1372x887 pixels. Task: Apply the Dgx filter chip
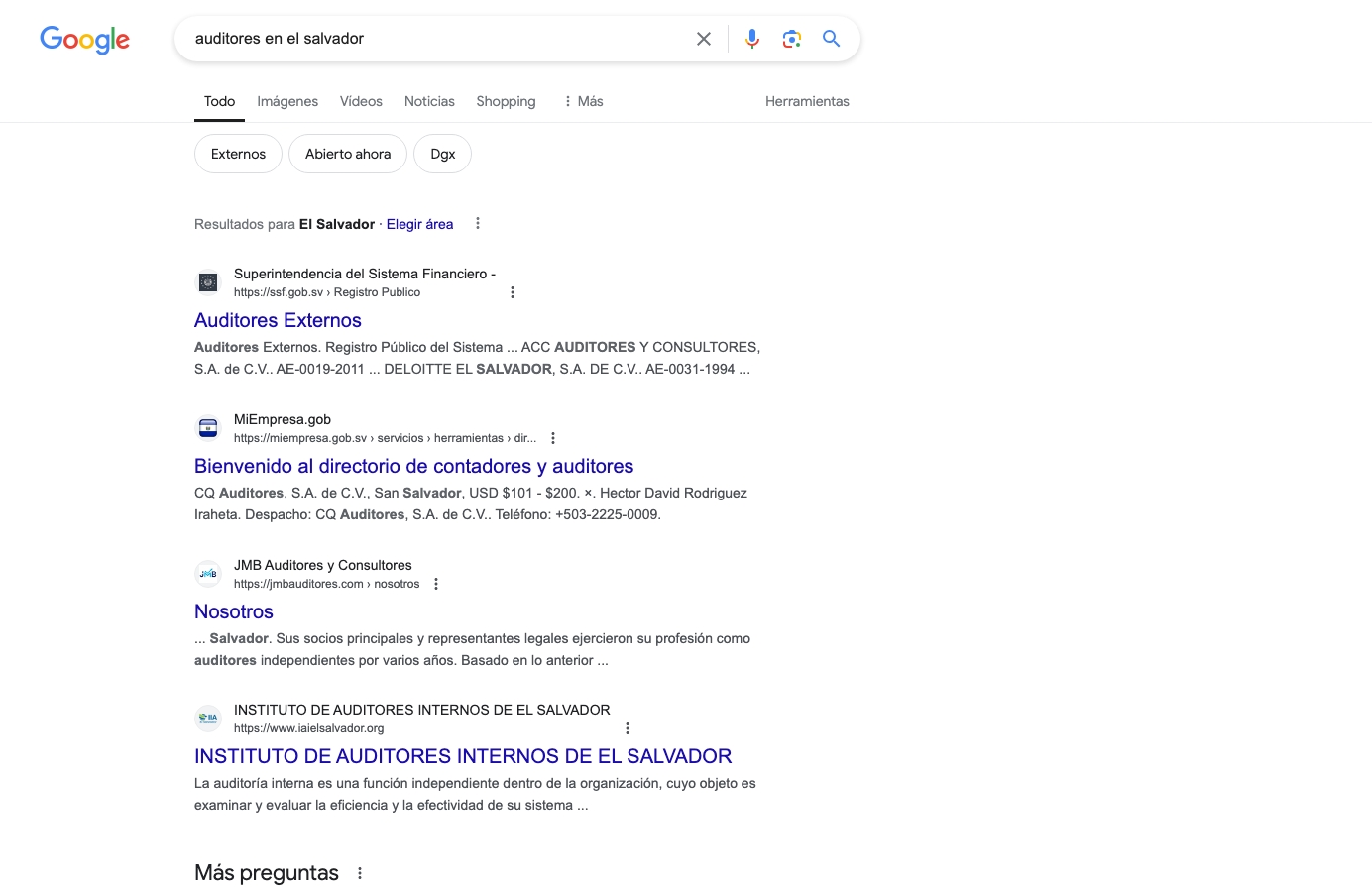[442, 154]
